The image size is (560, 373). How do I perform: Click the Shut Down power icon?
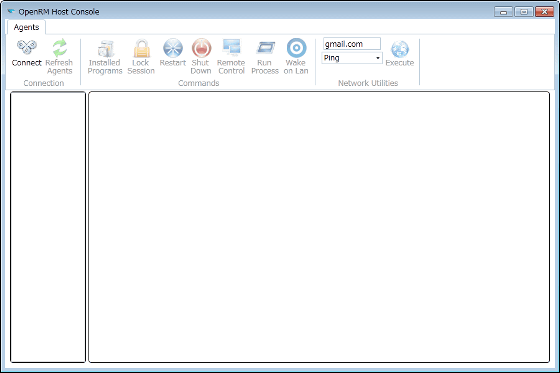(x=201, y=48)
